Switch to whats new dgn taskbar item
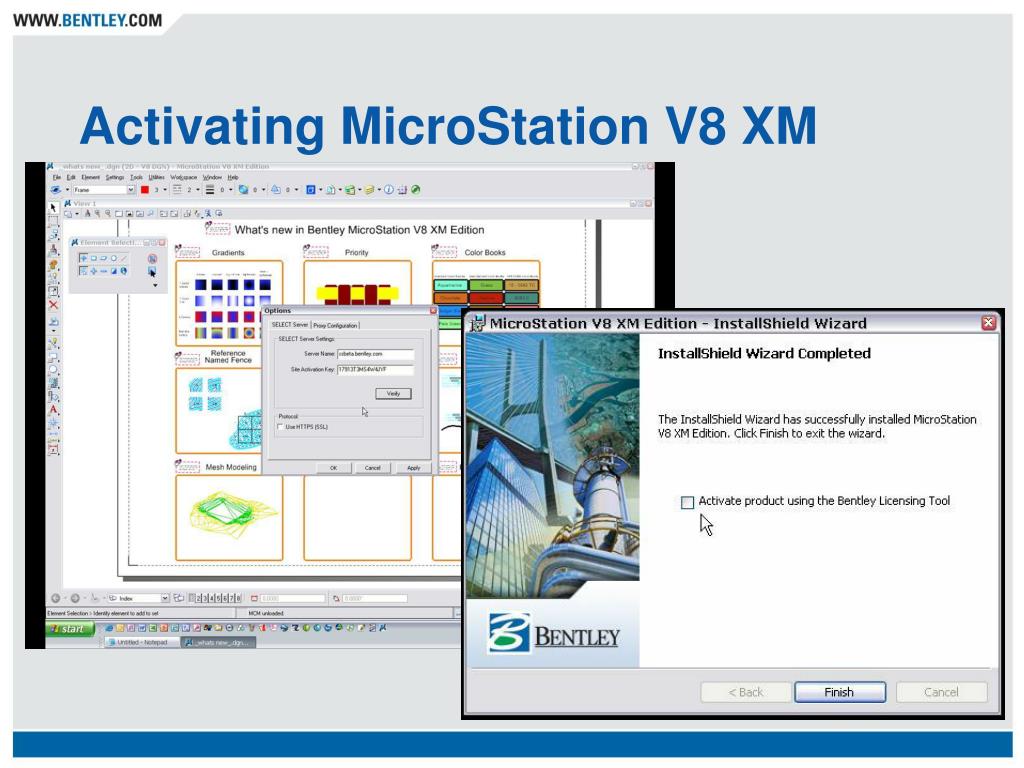1024x768 pixels. 218,643
